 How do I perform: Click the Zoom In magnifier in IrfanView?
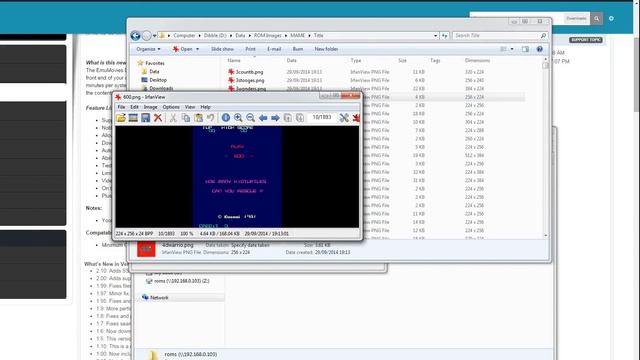[x=238, y=118]
